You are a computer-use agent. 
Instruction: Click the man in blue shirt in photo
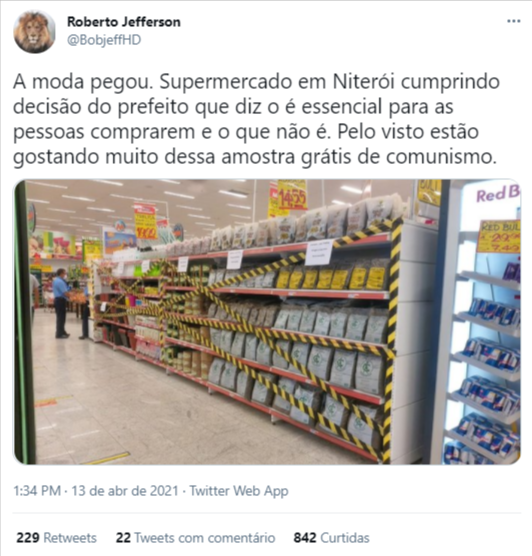60,303
